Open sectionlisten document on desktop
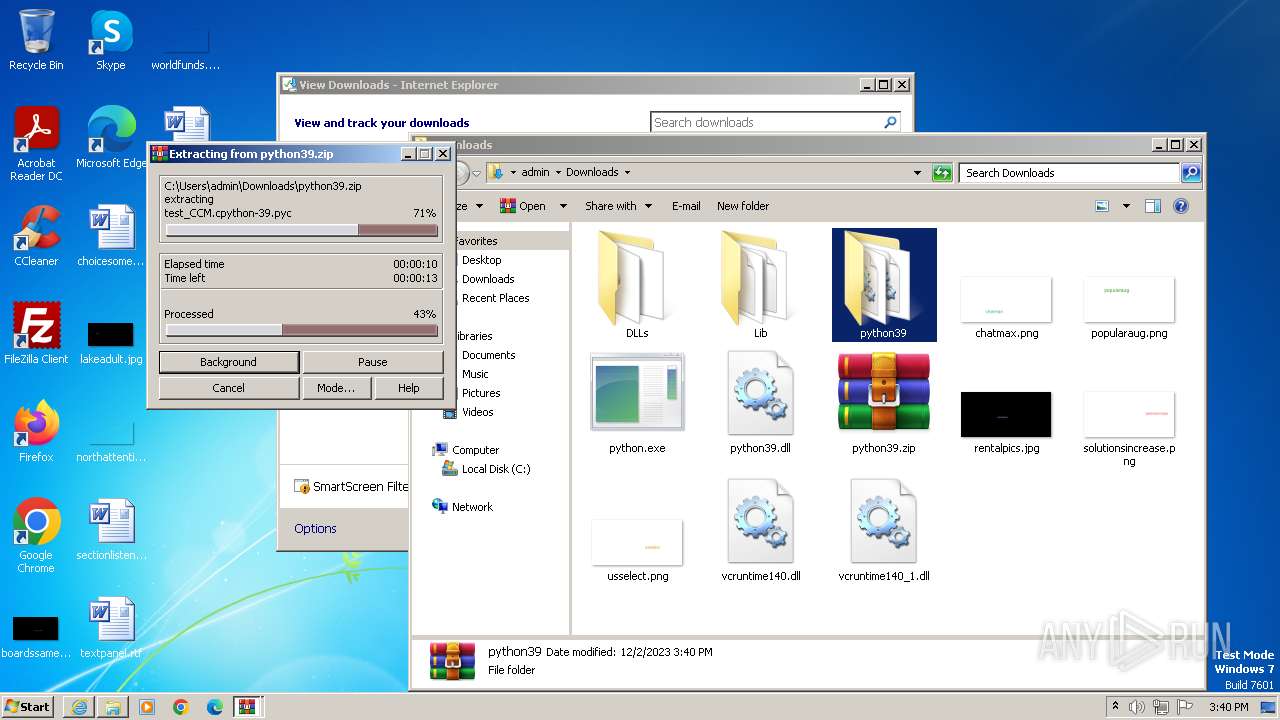 [111, 530]
